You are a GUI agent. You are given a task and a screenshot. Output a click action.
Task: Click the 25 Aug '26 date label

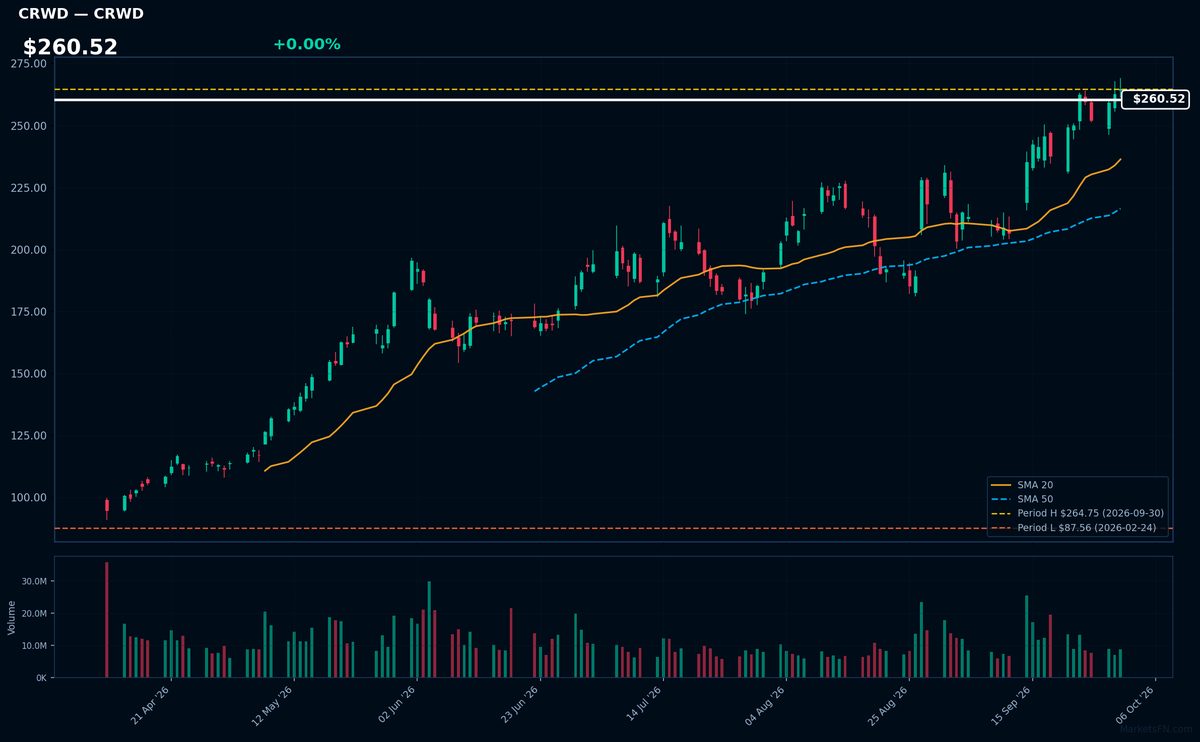889,705
